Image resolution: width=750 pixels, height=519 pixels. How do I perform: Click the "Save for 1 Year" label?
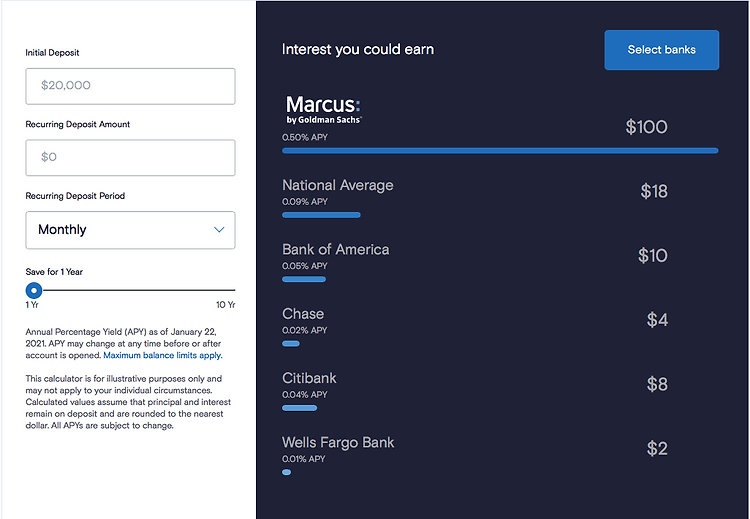54,272
